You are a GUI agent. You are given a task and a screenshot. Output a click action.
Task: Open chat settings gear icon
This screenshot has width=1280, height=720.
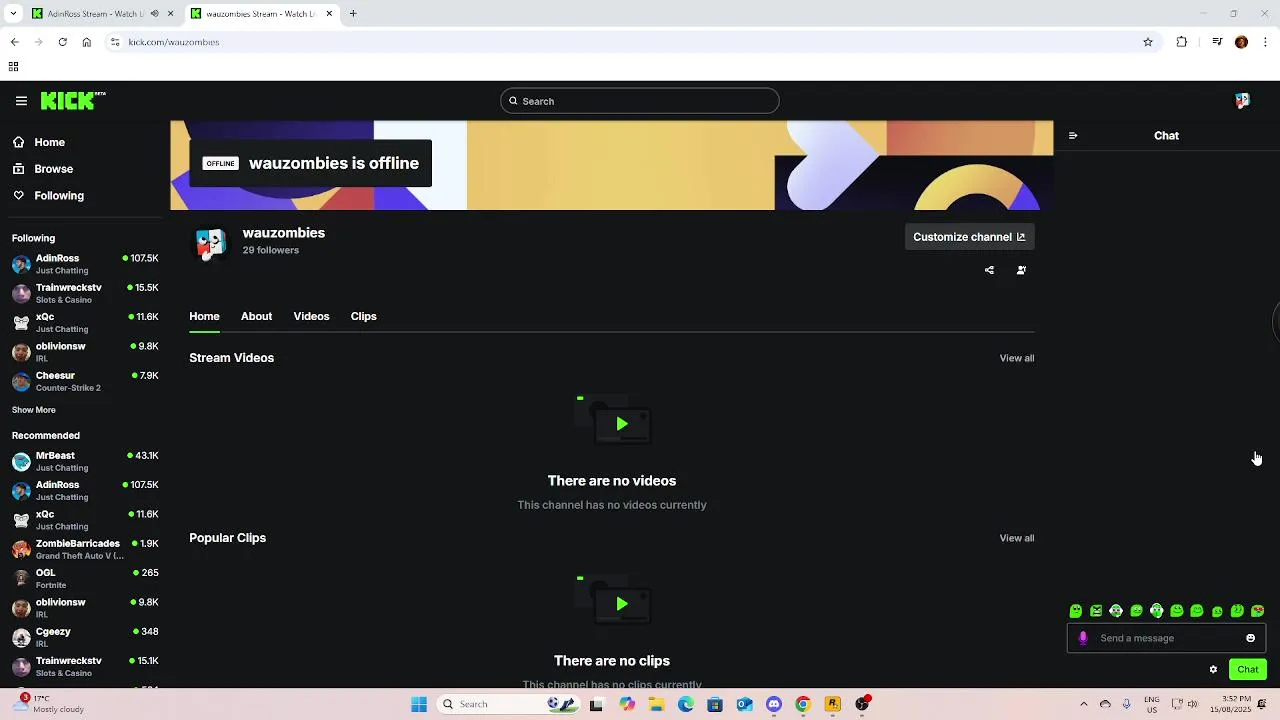(1213, 669)
